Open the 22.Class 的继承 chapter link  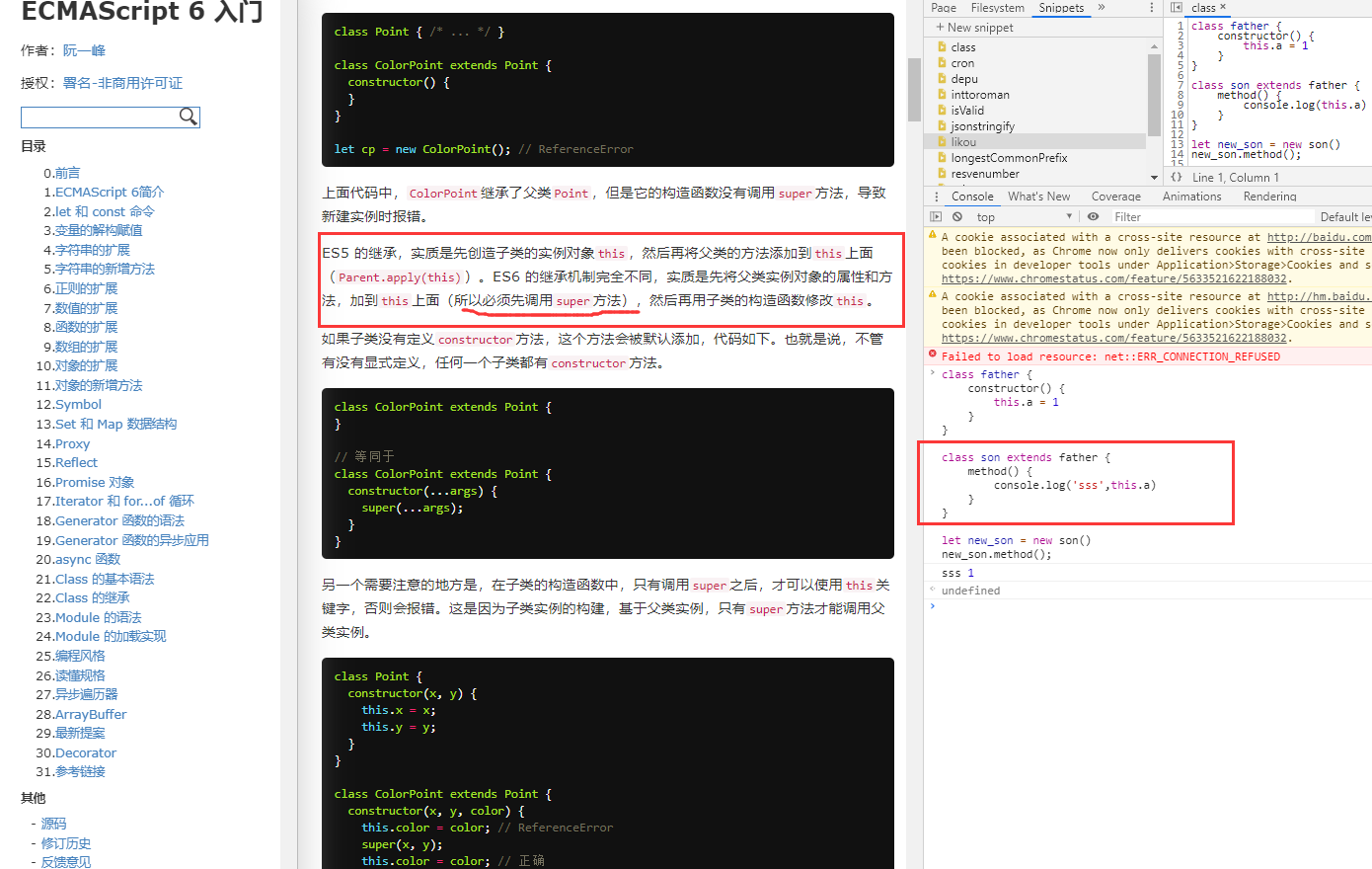[x=94, y=597]
